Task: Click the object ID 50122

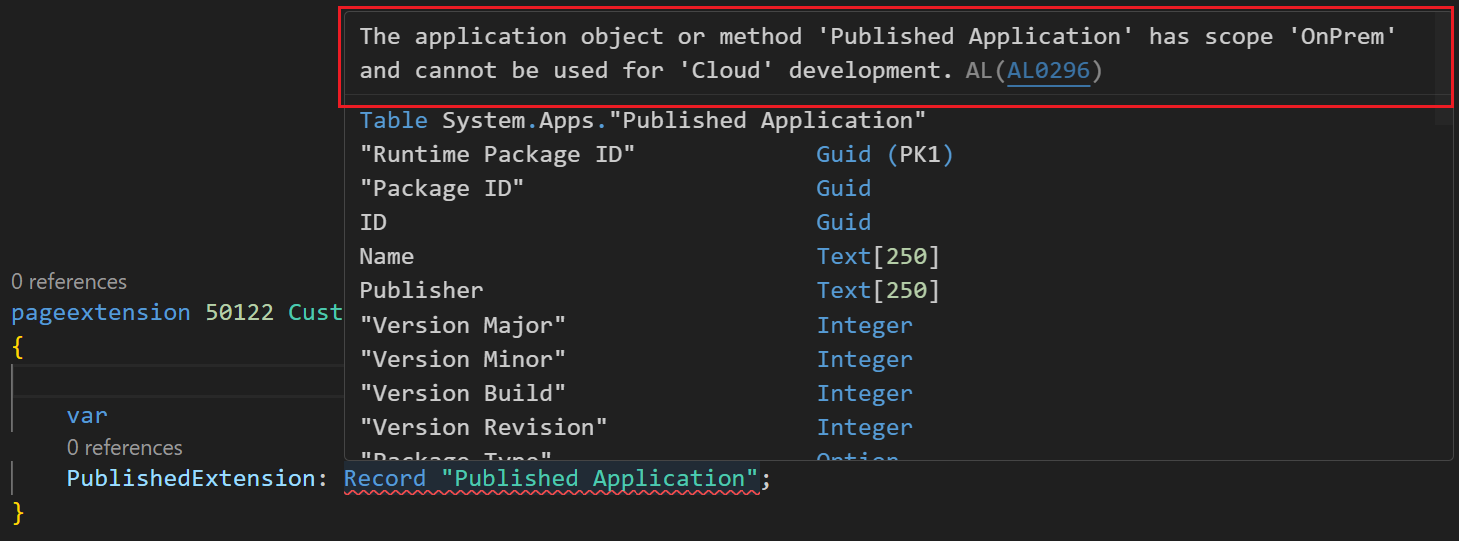Action: [239, 312]
